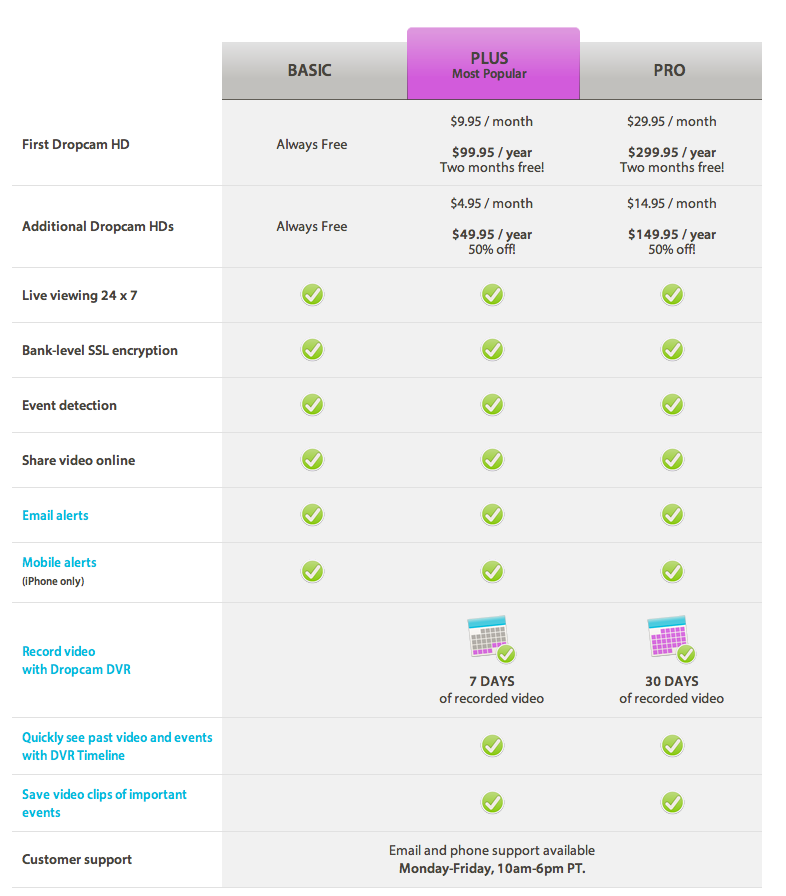This screenshot has width=786, height=896.
Task: Open Save video clips of important events link
Action: coord(104,803)
